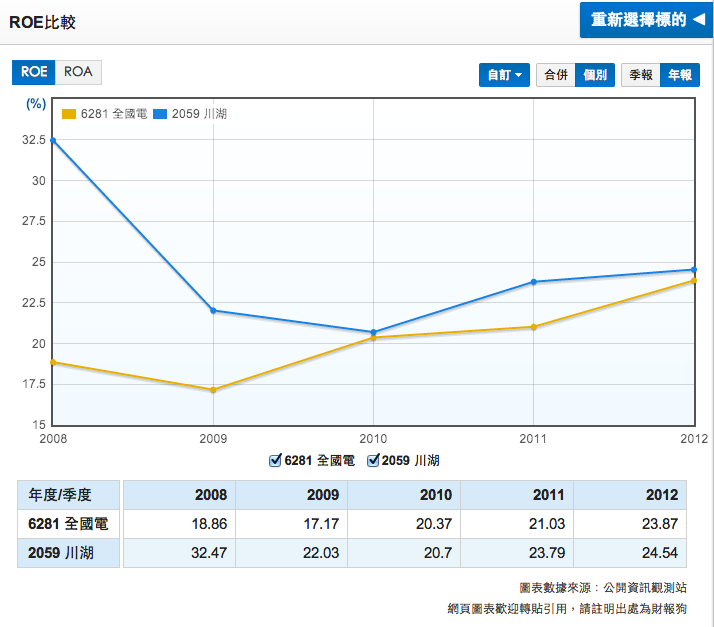Uncheck the 2059 川湖 checkbox
This screenshot has width=714, height=627.
[374, 461]
